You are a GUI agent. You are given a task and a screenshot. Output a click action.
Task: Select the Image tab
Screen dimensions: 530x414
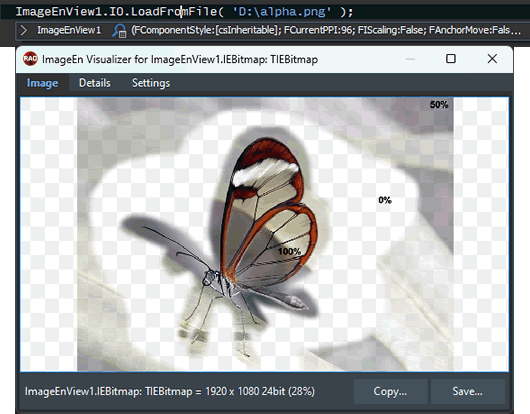point(42,83)
